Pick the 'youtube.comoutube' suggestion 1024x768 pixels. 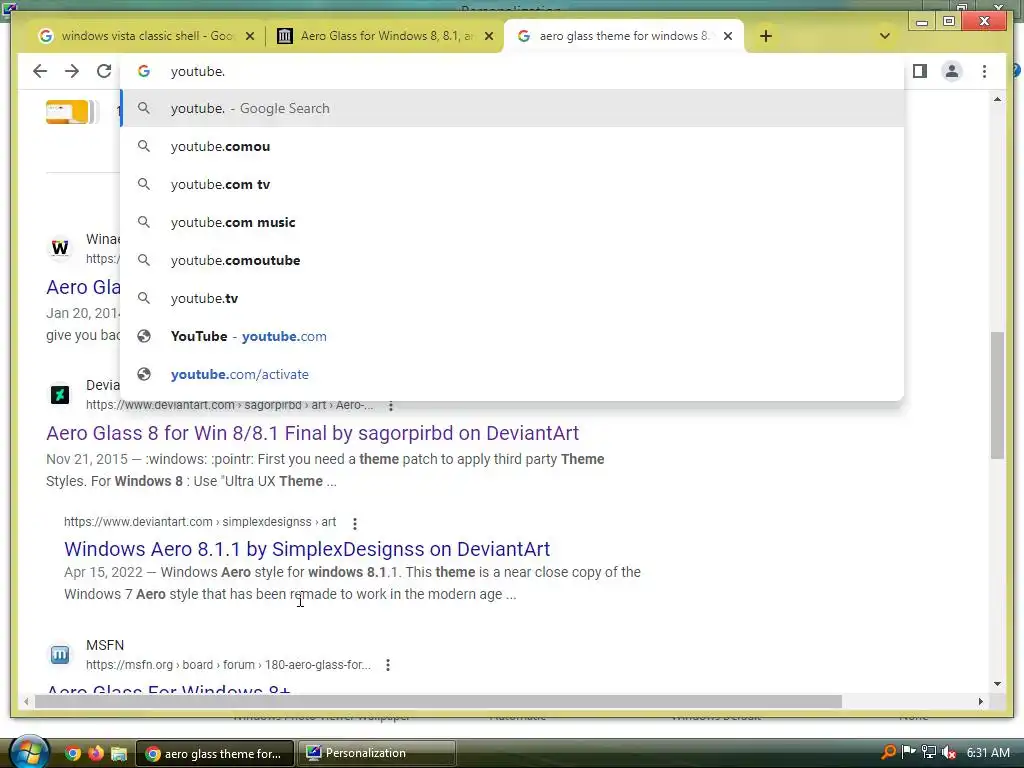512,260
